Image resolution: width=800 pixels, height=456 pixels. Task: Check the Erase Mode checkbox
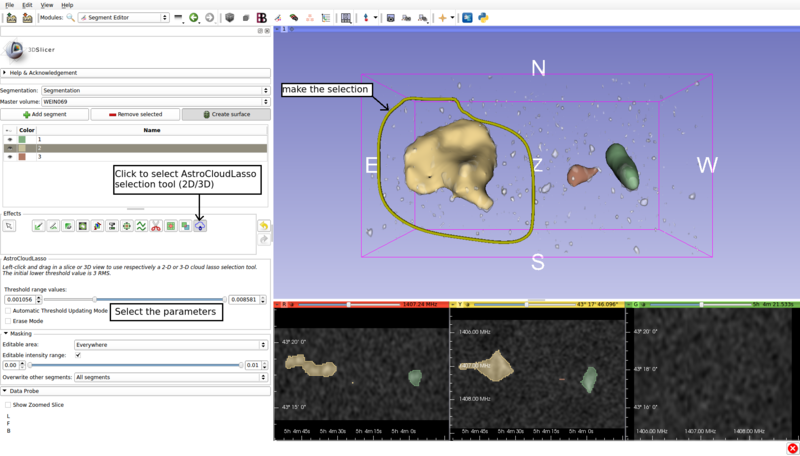point(8,321)
